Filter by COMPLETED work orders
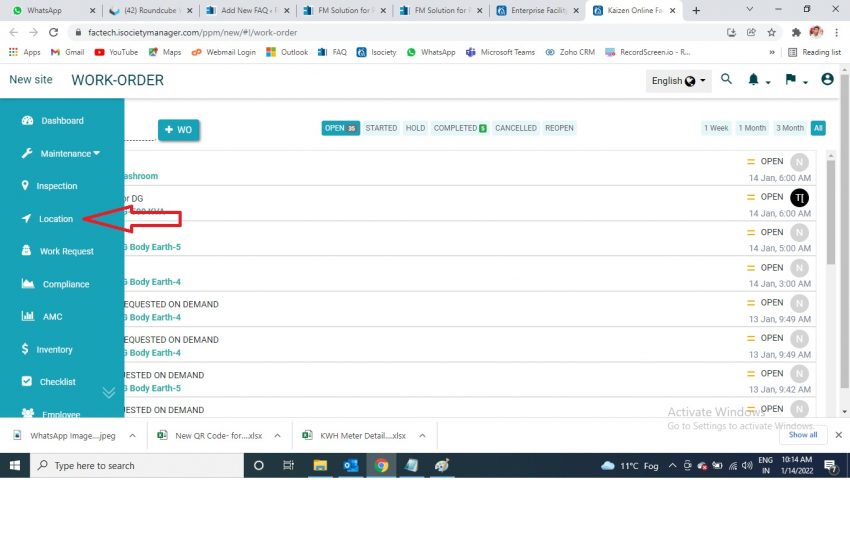The height and width of the screenshot is (558, 850). click(460, 128)
